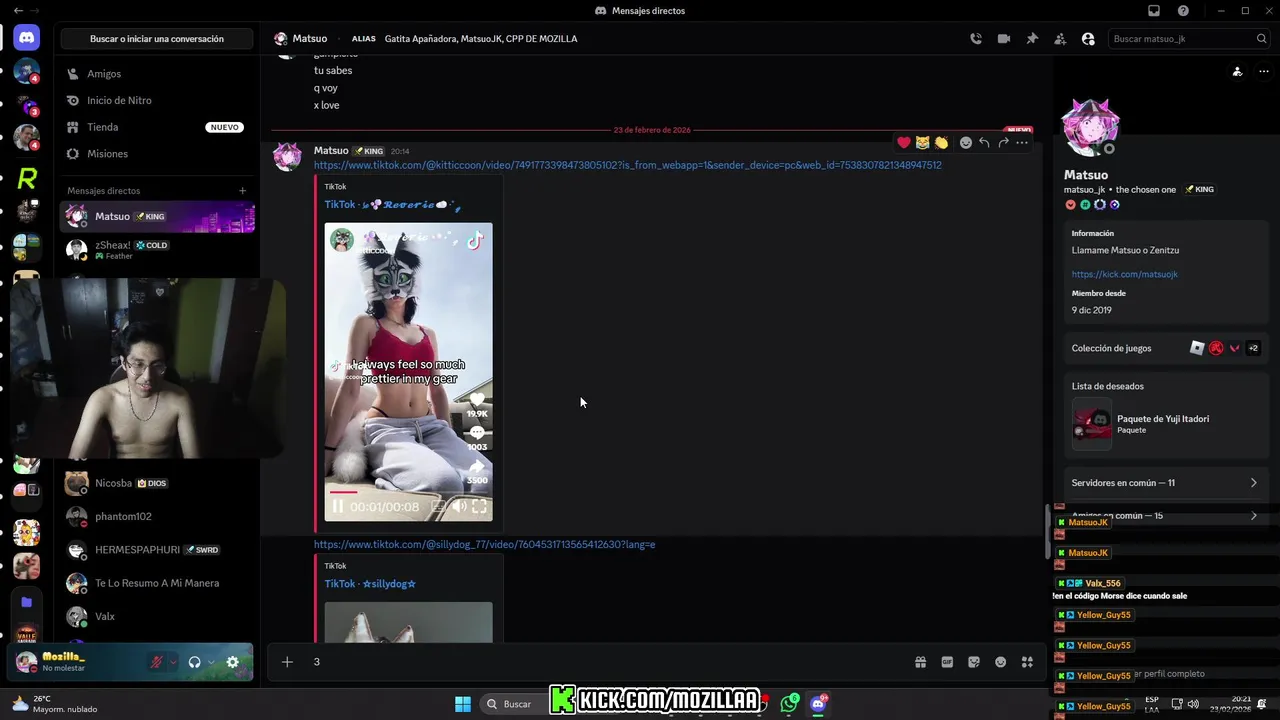Image resolution: width=1280 pixels, height=720 pixels.
Task: Open Discord home direct messages icon
Action: (x=27, y=38)
